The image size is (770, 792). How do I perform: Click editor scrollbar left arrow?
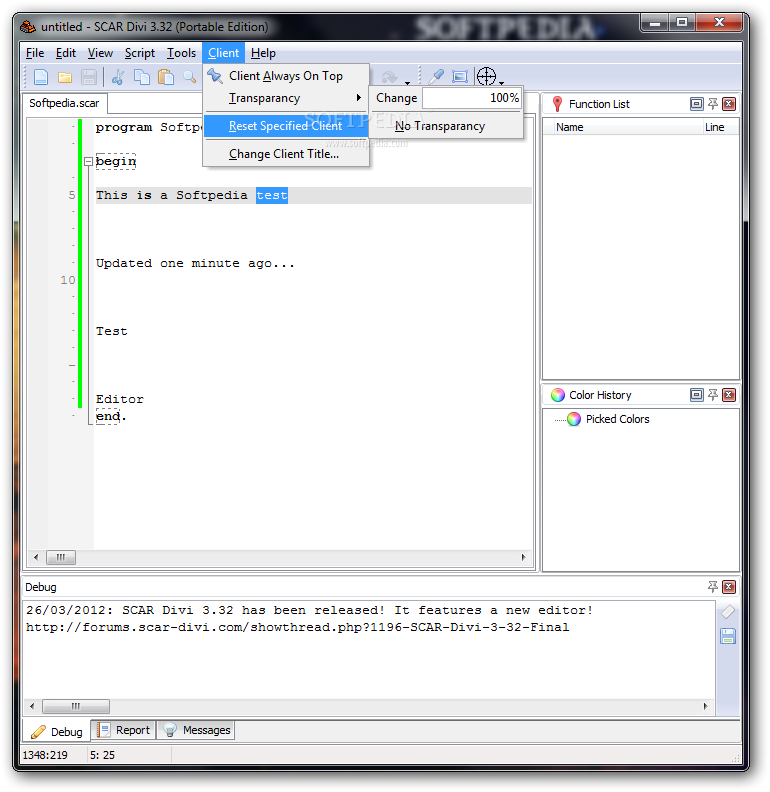(x=36, y=558)
